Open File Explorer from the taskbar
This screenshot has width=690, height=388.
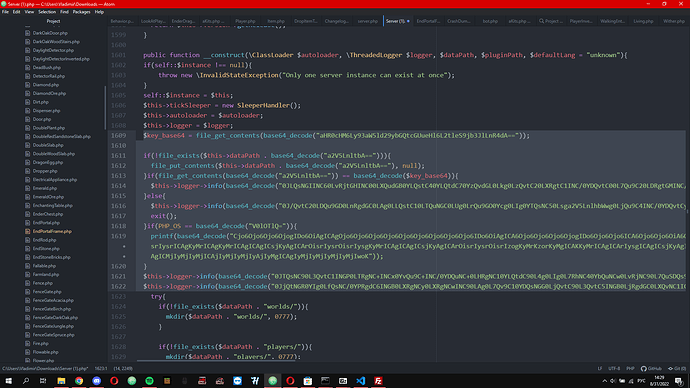[61, 381]
